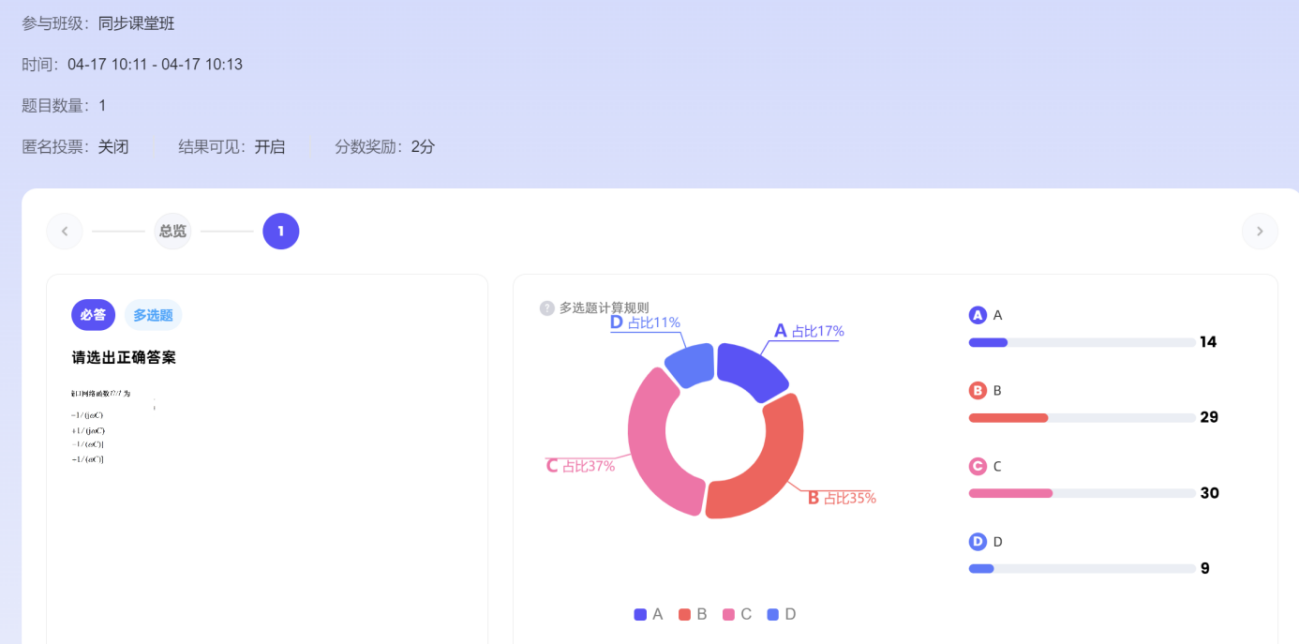Click the 多选题 question type tag
The height and width of the screenshot is (644, 1299).
(x=153, y=315)
